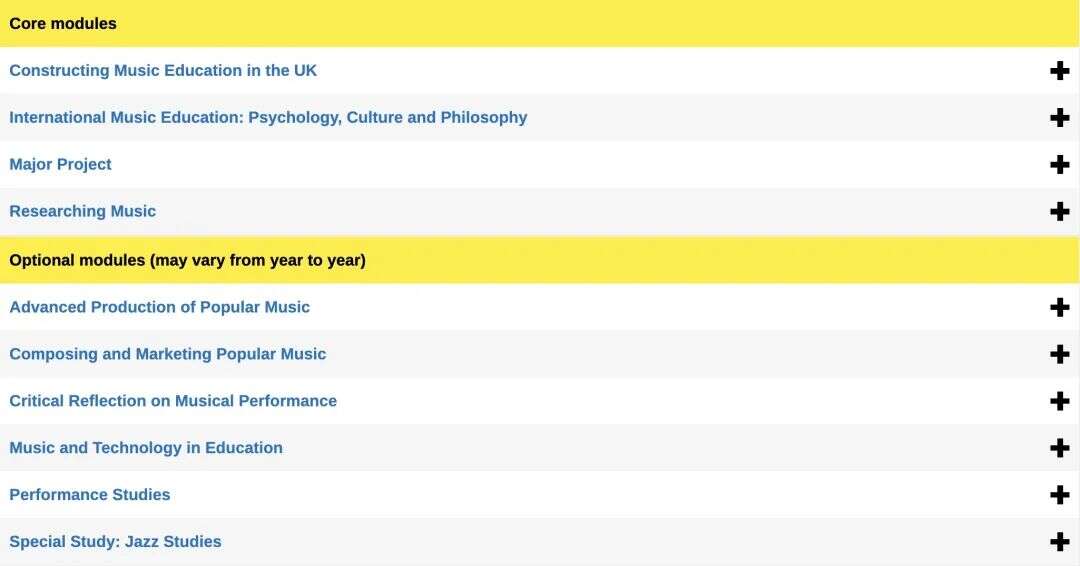
Task: Click plus icon for Advanced Production module
Action: 1059,308
